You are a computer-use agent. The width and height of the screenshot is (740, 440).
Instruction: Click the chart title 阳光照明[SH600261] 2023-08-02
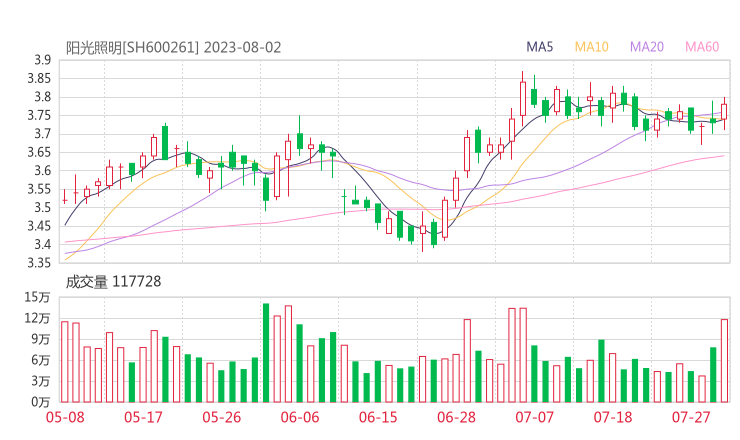pyautogui.click(x=173, y=48)
